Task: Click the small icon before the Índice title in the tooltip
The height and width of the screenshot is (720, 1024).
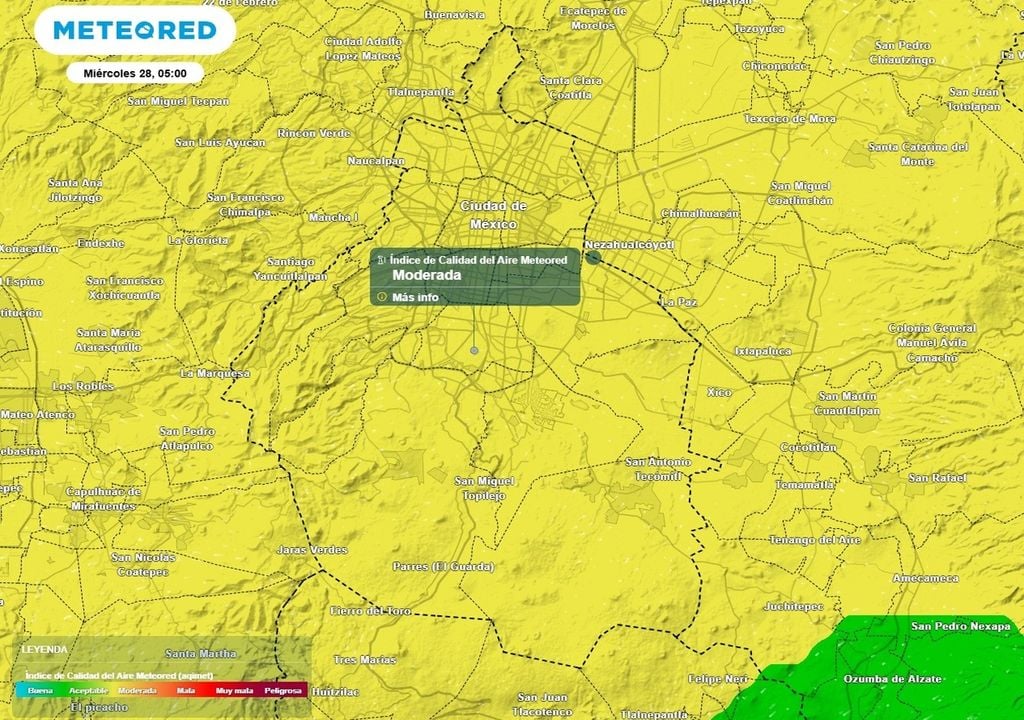Action: 381,260
